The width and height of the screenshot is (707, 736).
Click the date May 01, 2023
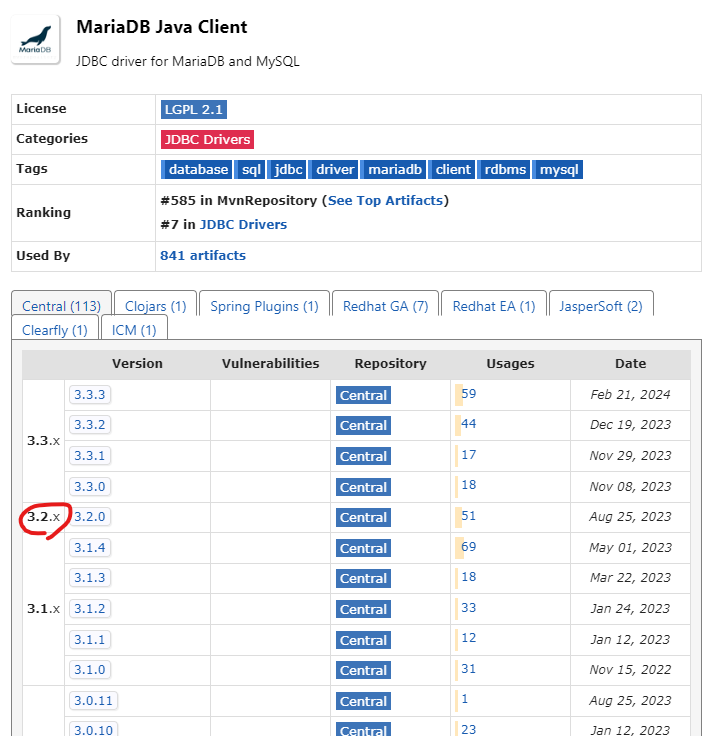630,547
